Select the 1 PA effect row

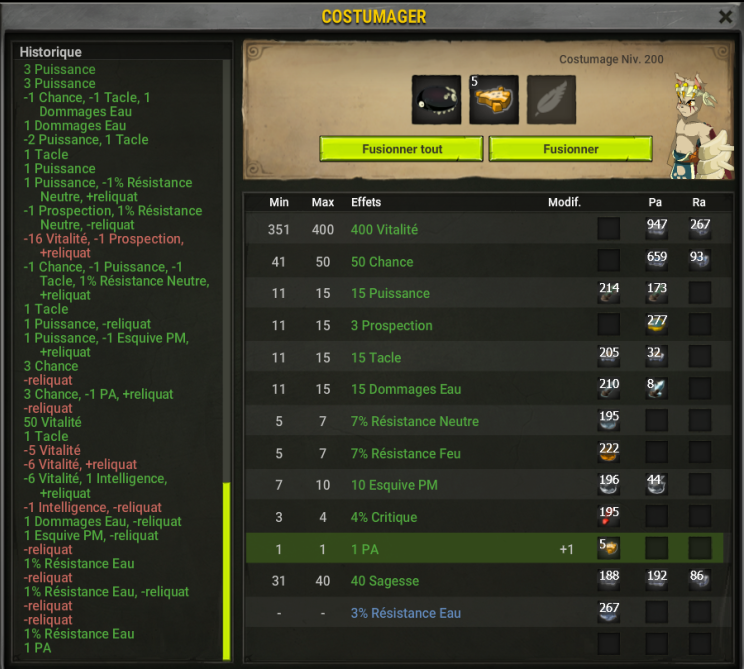484,548
